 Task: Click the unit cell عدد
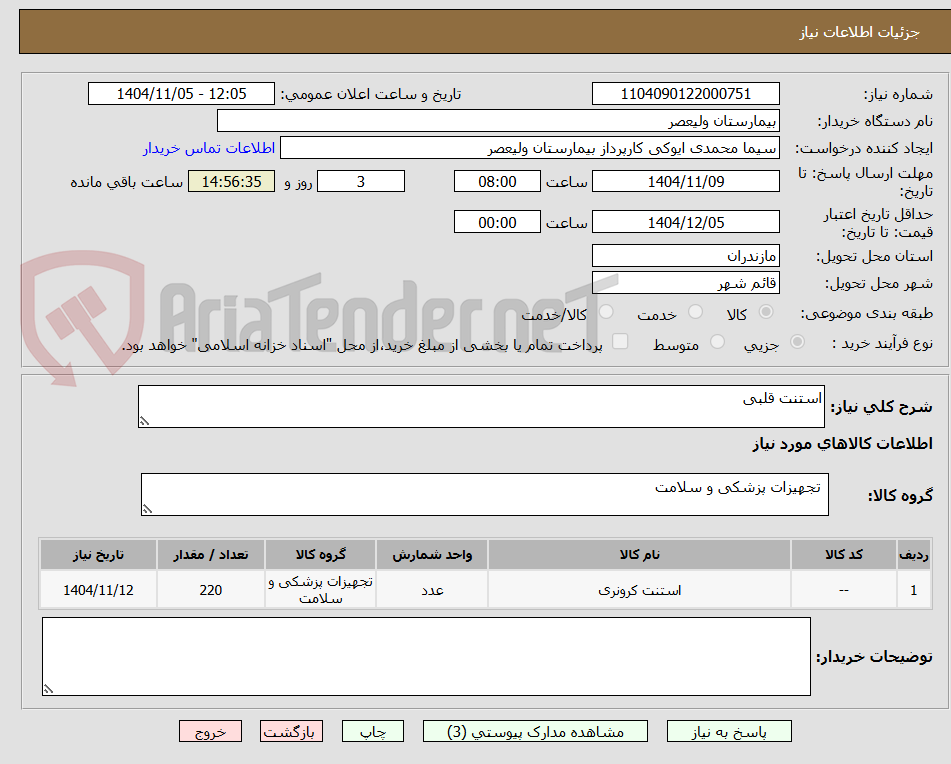(432, 589)
